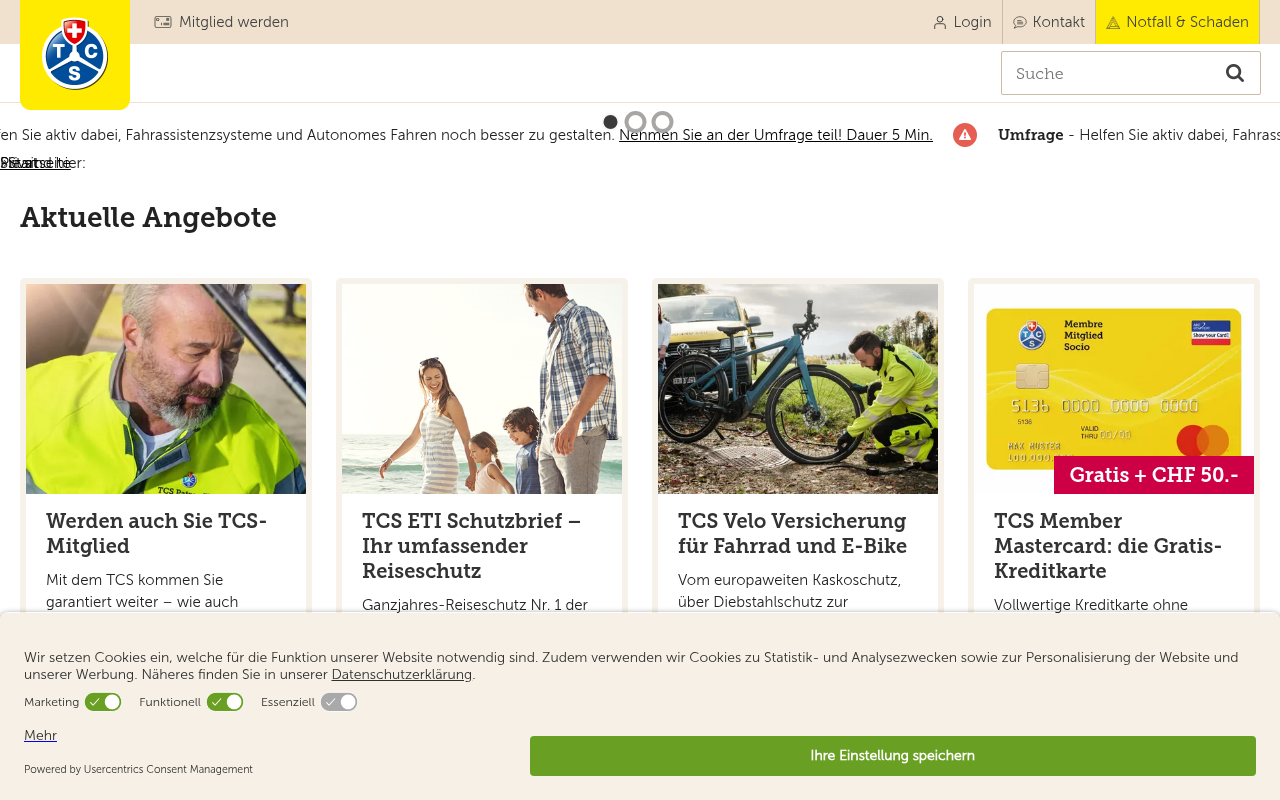
Task: Open Notfall & Schaden
Action: (1177, 22)
